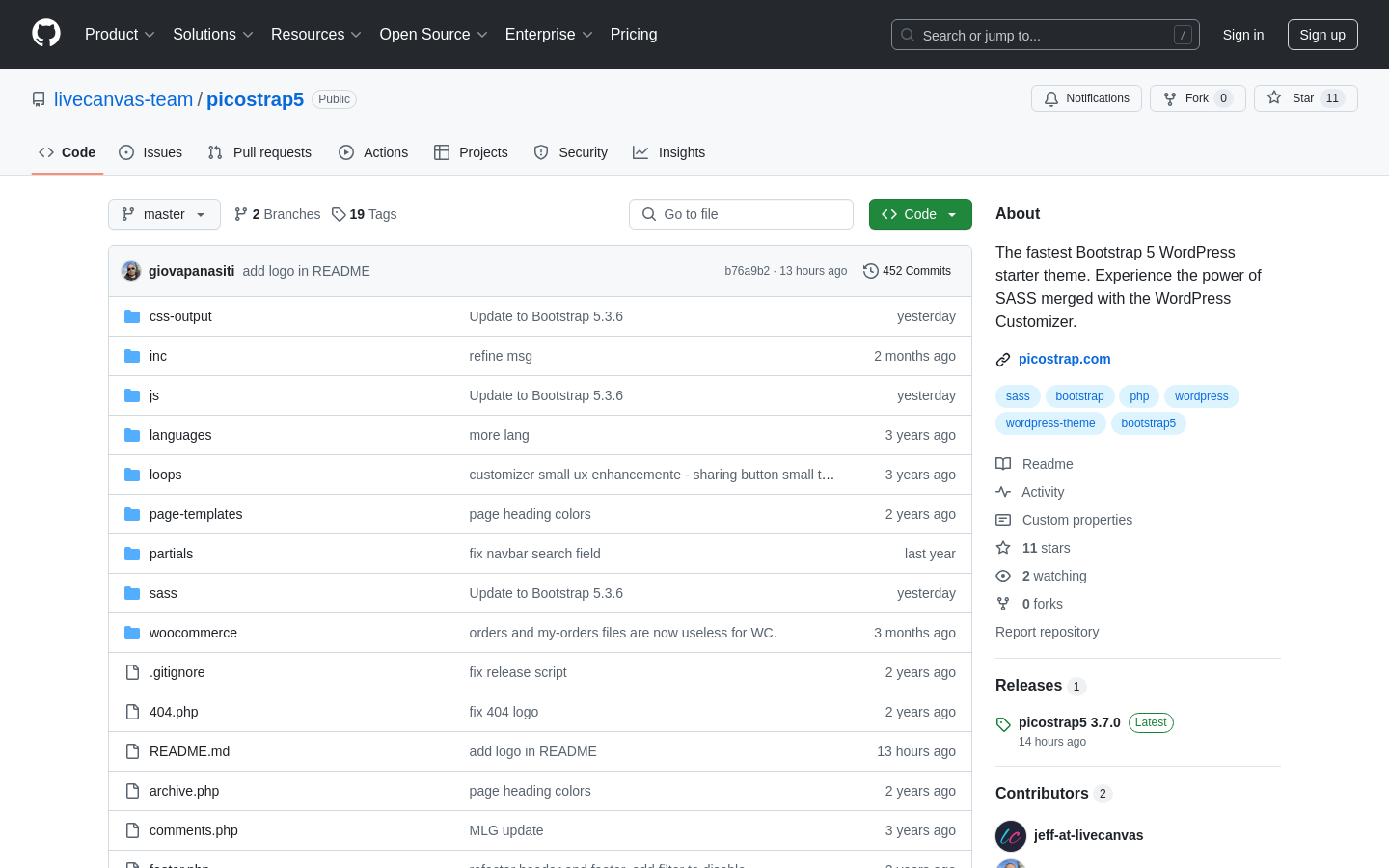Expand the Open Source dropdown menu
This screenshot has width=1389, height=868.
pos(434,35)
